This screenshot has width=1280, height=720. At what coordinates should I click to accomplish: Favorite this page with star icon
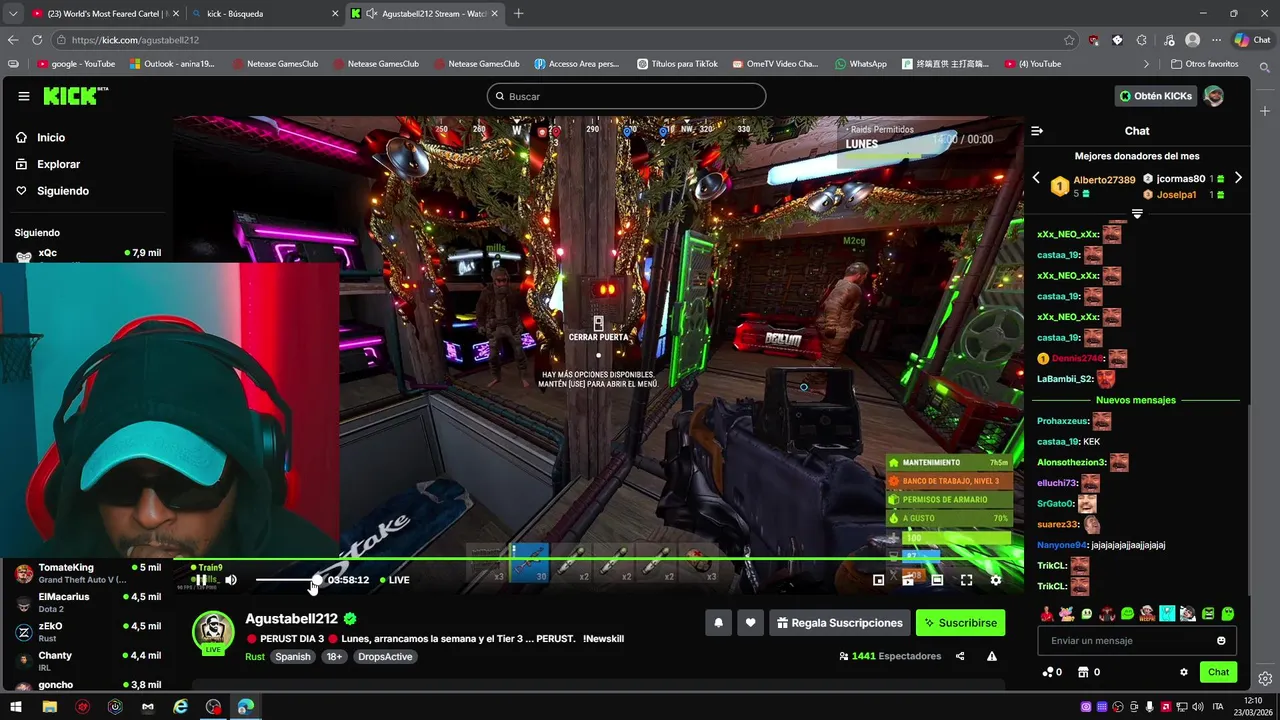[1069, 40]
